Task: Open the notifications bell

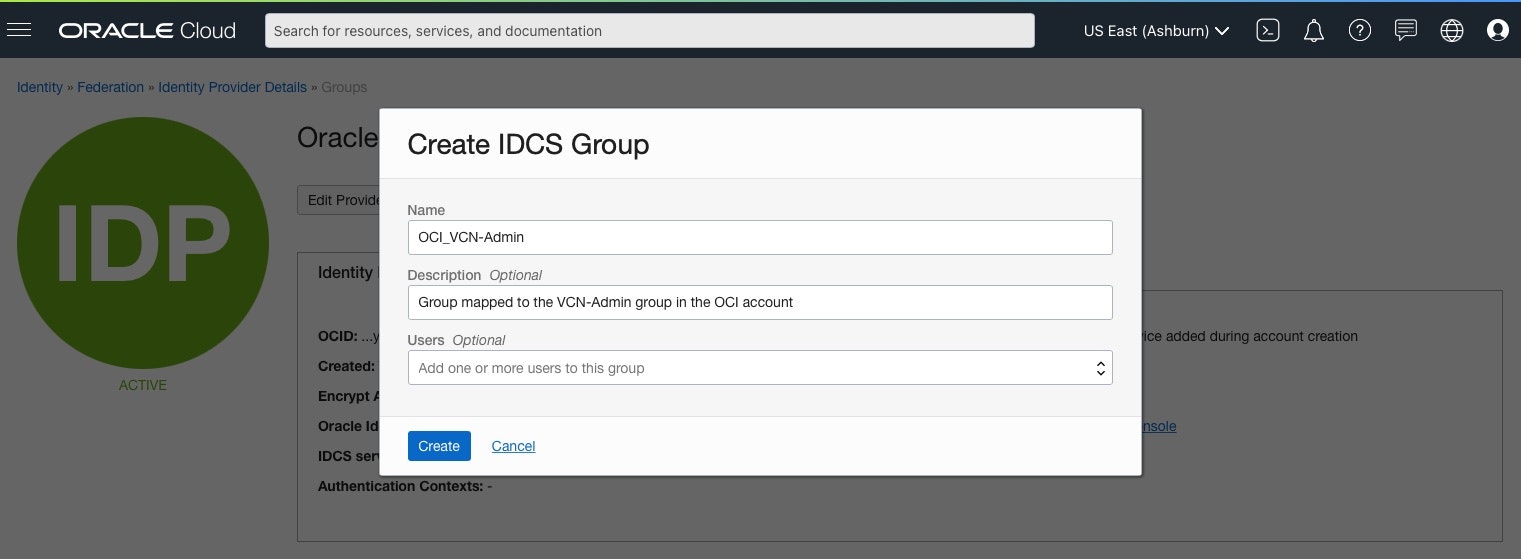Action: click(x=1314, y=30)
